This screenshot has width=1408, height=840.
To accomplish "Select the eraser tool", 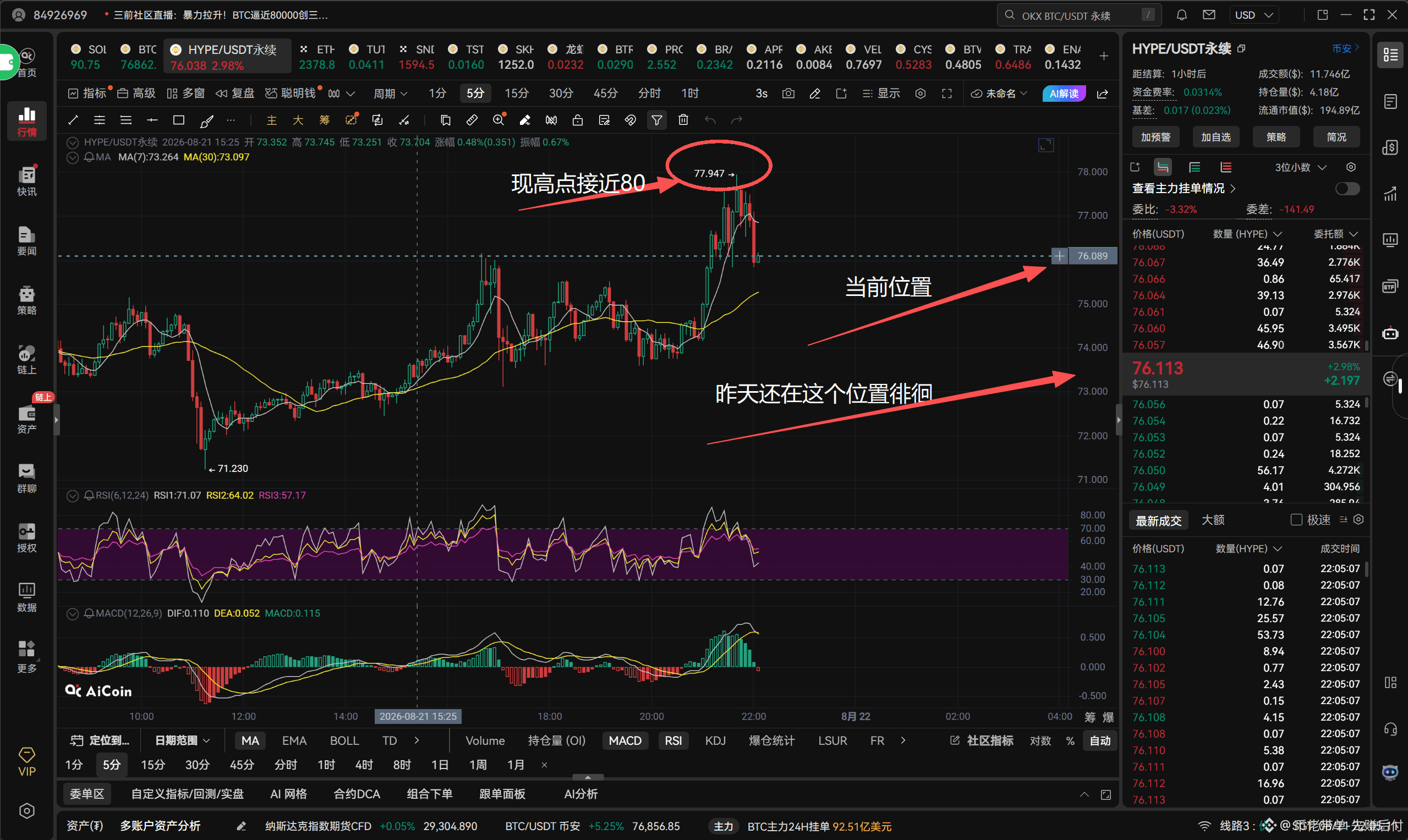I will click(525, 120).
